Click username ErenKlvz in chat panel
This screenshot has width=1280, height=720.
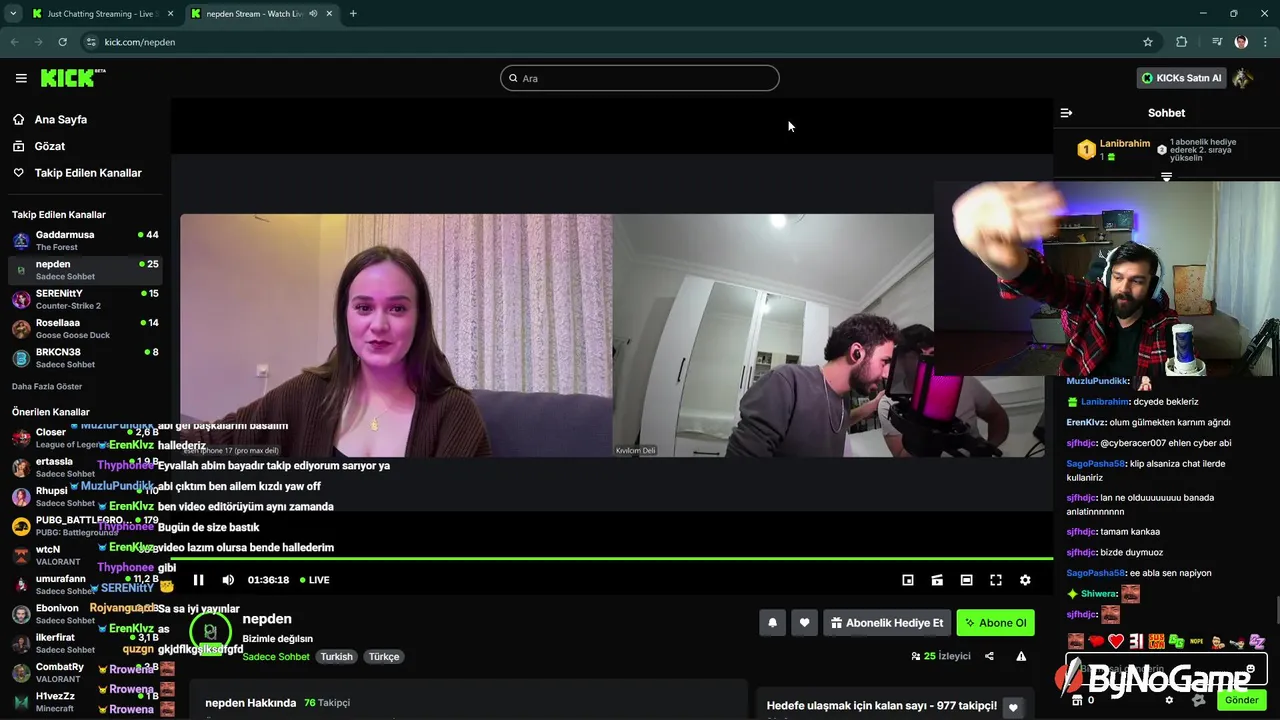coord(1086,423)
